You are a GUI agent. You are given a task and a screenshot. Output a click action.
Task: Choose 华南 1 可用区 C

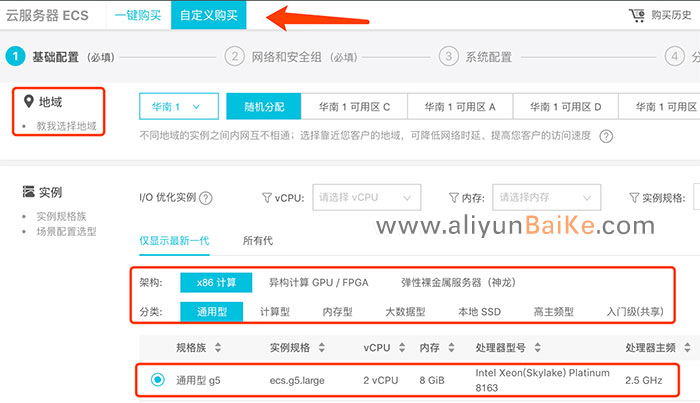point(354,106)
